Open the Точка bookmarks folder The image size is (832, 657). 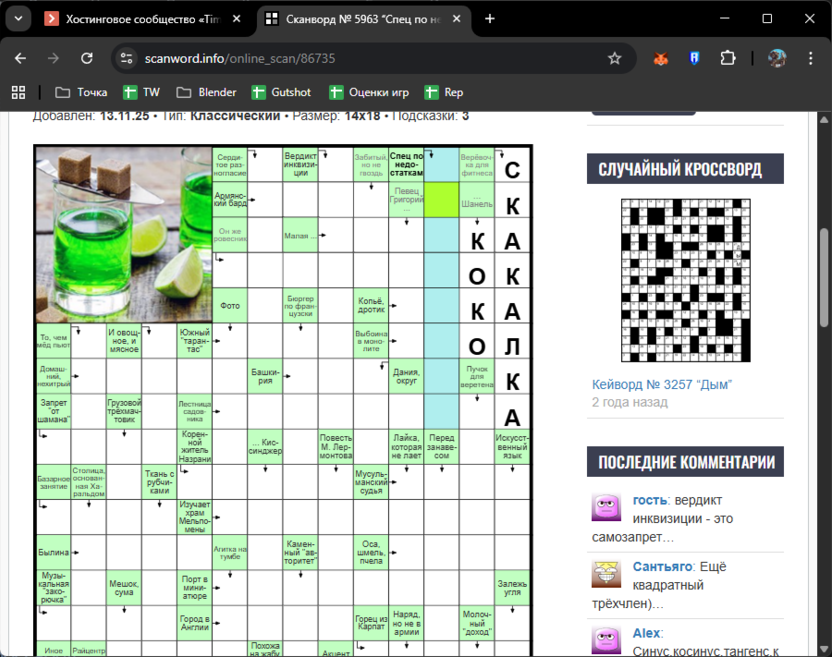coord(81,92)
